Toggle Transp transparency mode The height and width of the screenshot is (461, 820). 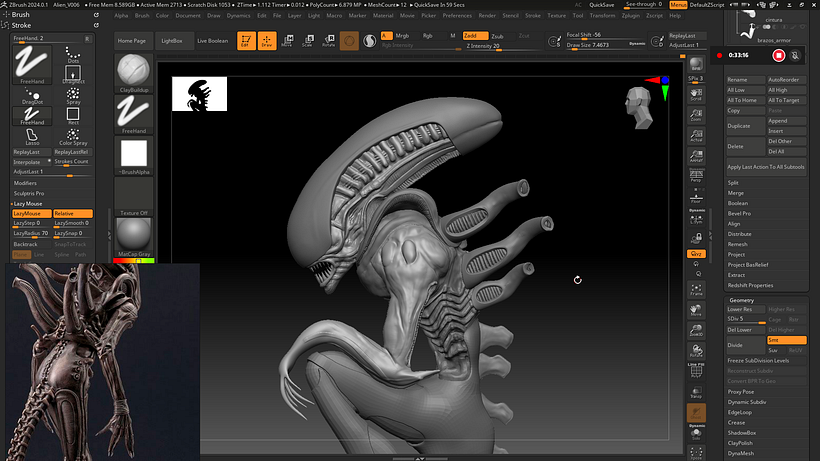click(x=696, y=392)
